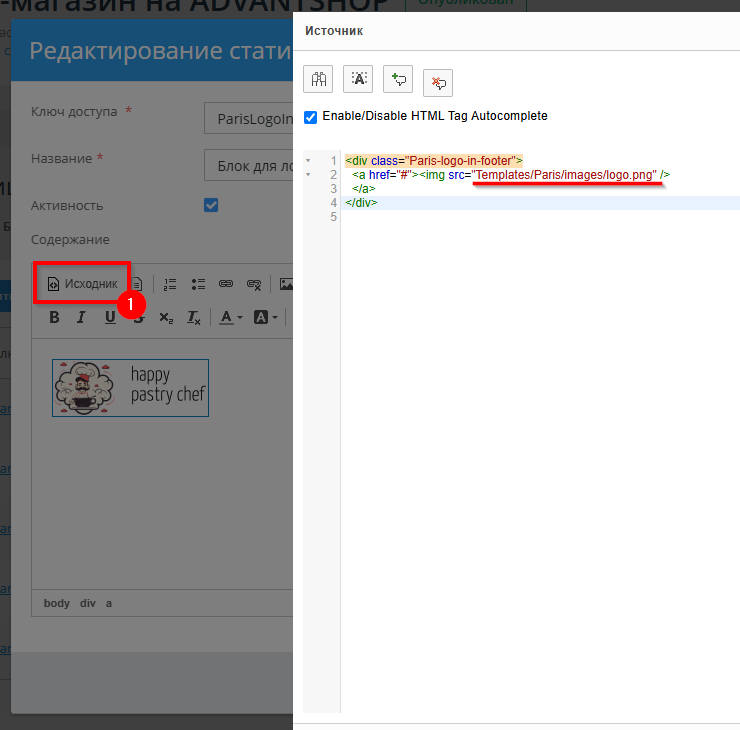Select the happy pastry chef logo image
Viewport: 740px width, 730px height.
click(130, 388)
